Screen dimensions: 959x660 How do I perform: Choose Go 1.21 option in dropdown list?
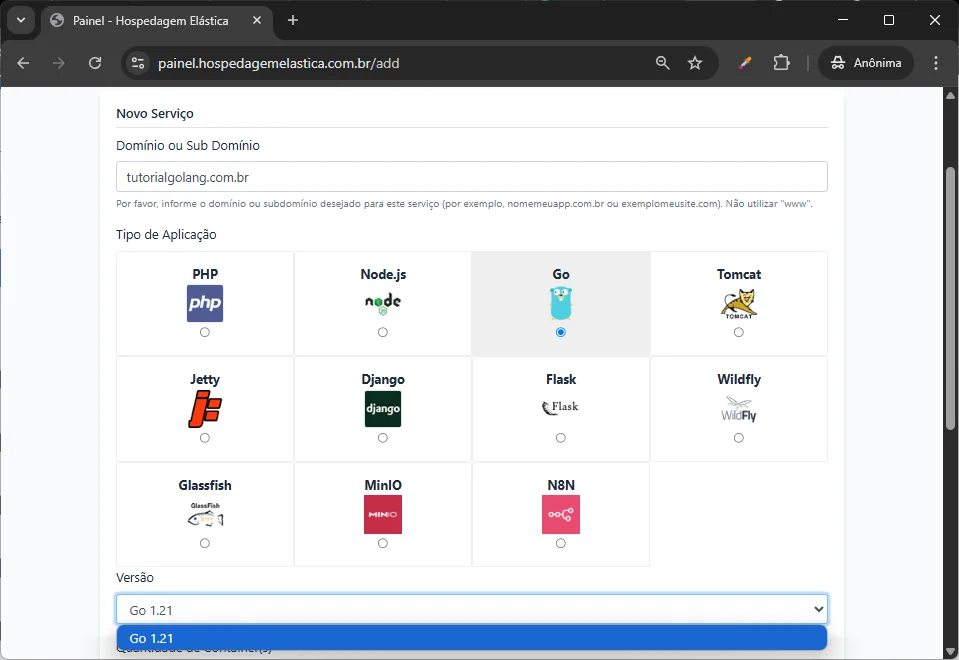pos(472,638)
